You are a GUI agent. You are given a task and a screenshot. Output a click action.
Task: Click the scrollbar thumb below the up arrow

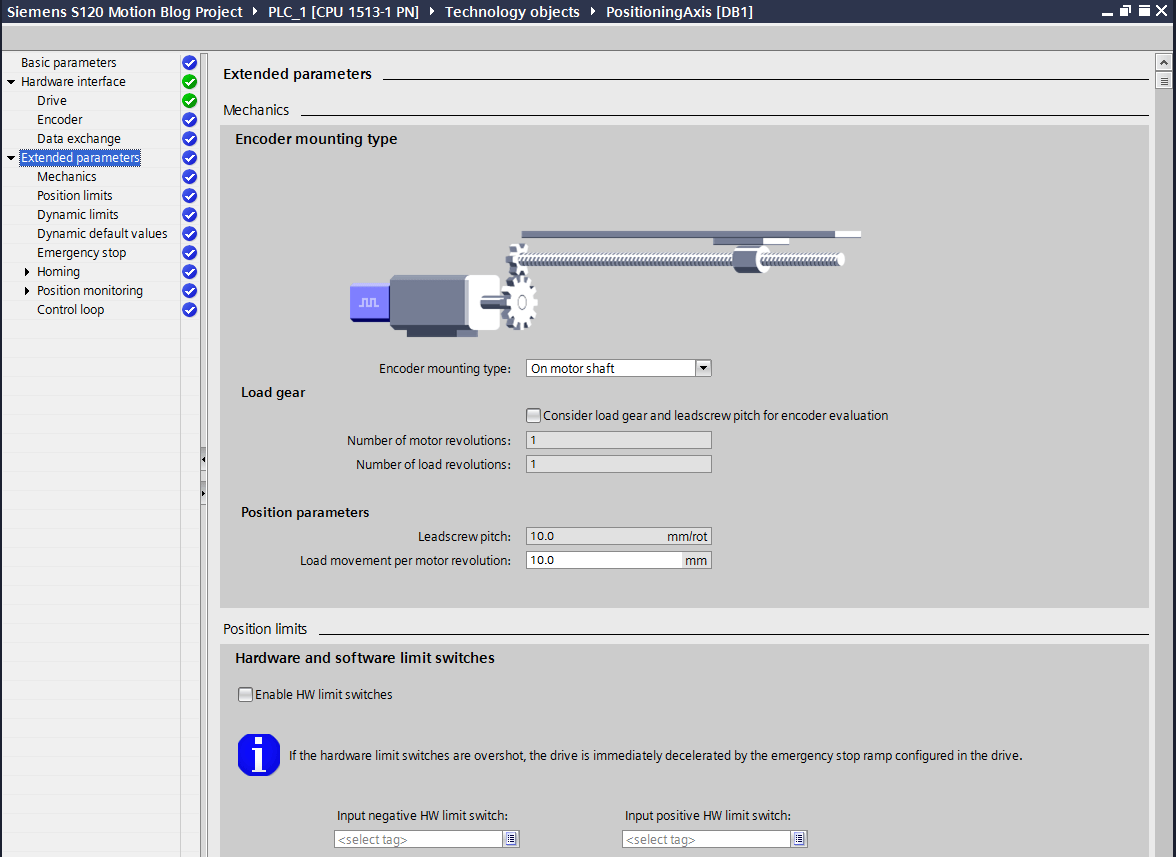coord(1163,80)
